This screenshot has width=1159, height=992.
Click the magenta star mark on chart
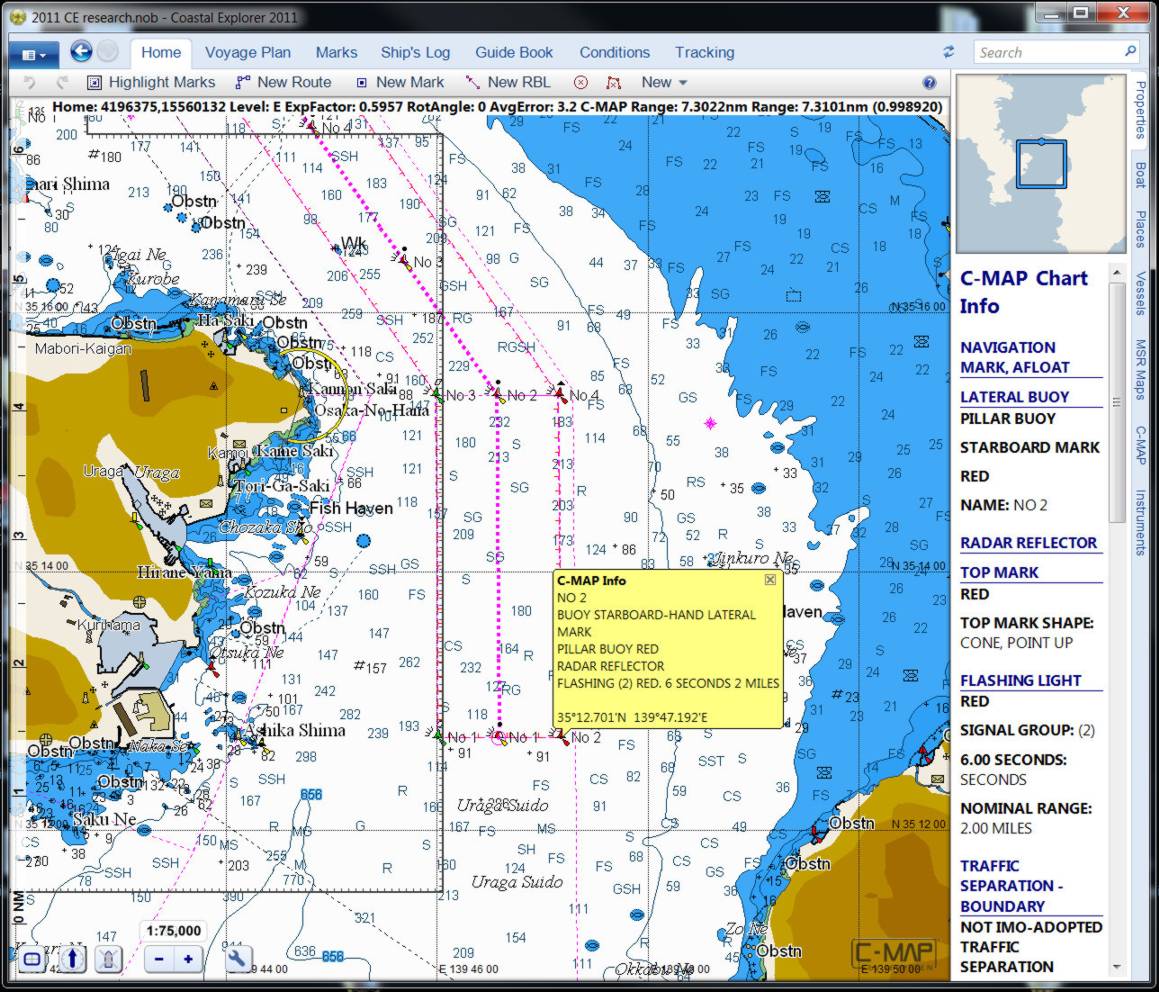(x=710, y=423)
